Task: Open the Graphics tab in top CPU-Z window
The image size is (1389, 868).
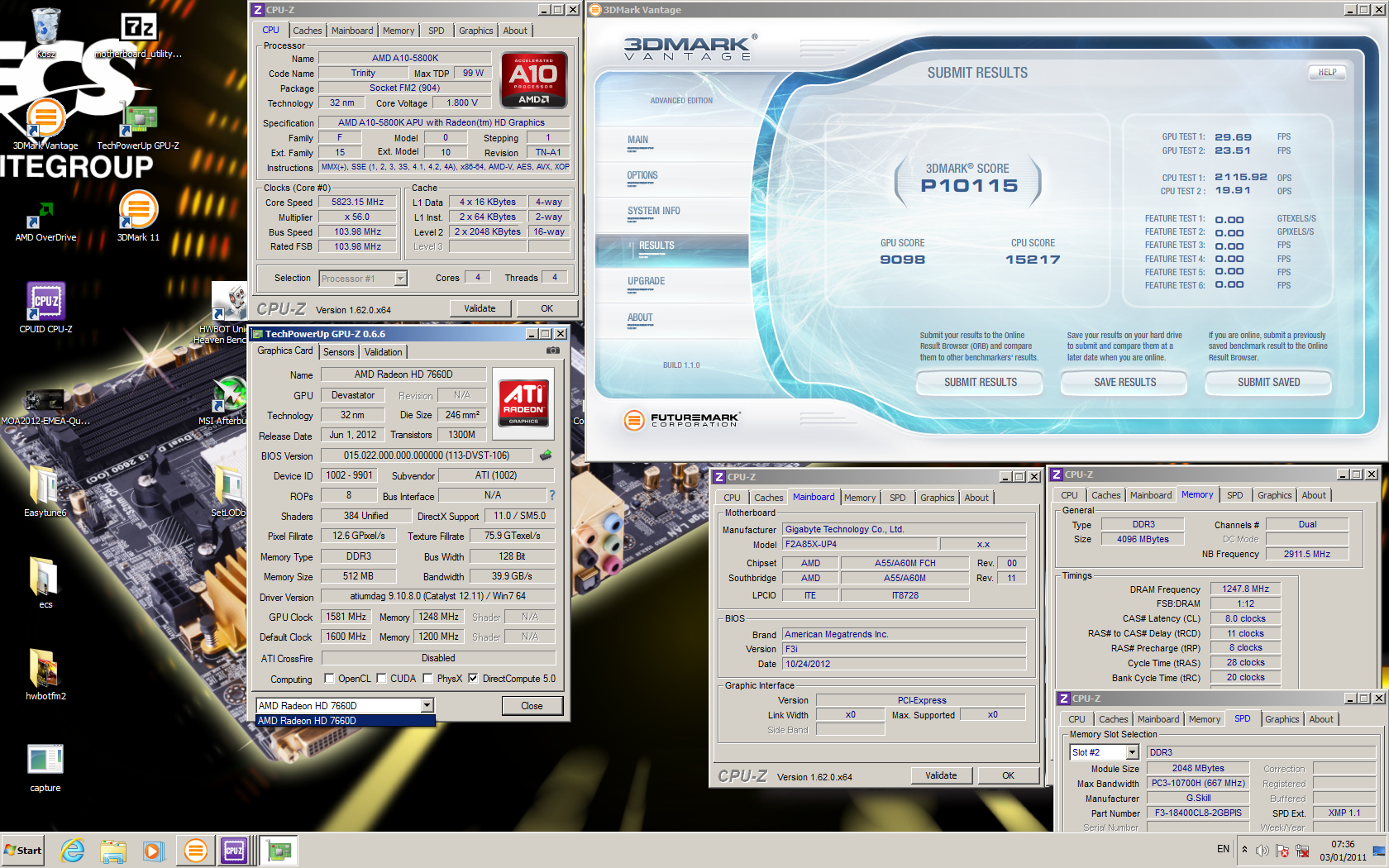Action: point(476,31)
